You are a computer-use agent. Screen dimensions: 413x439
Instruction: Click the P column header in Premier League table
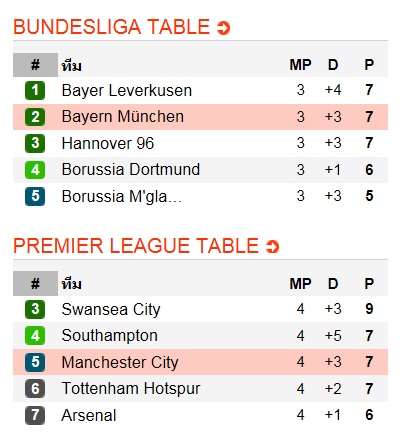point(369,284)
